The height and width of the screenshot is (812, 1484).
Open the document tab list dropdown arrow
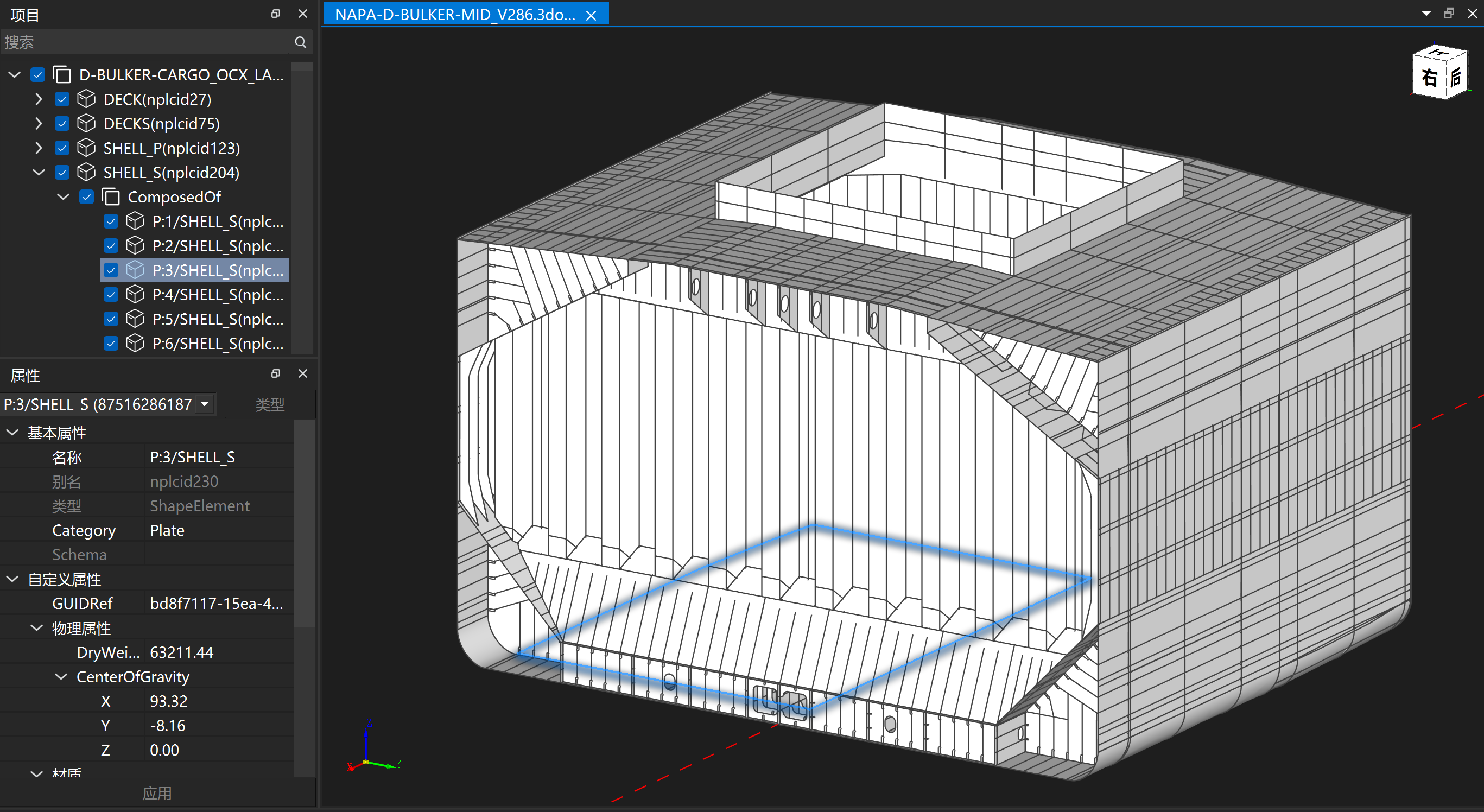[1426, 13]
